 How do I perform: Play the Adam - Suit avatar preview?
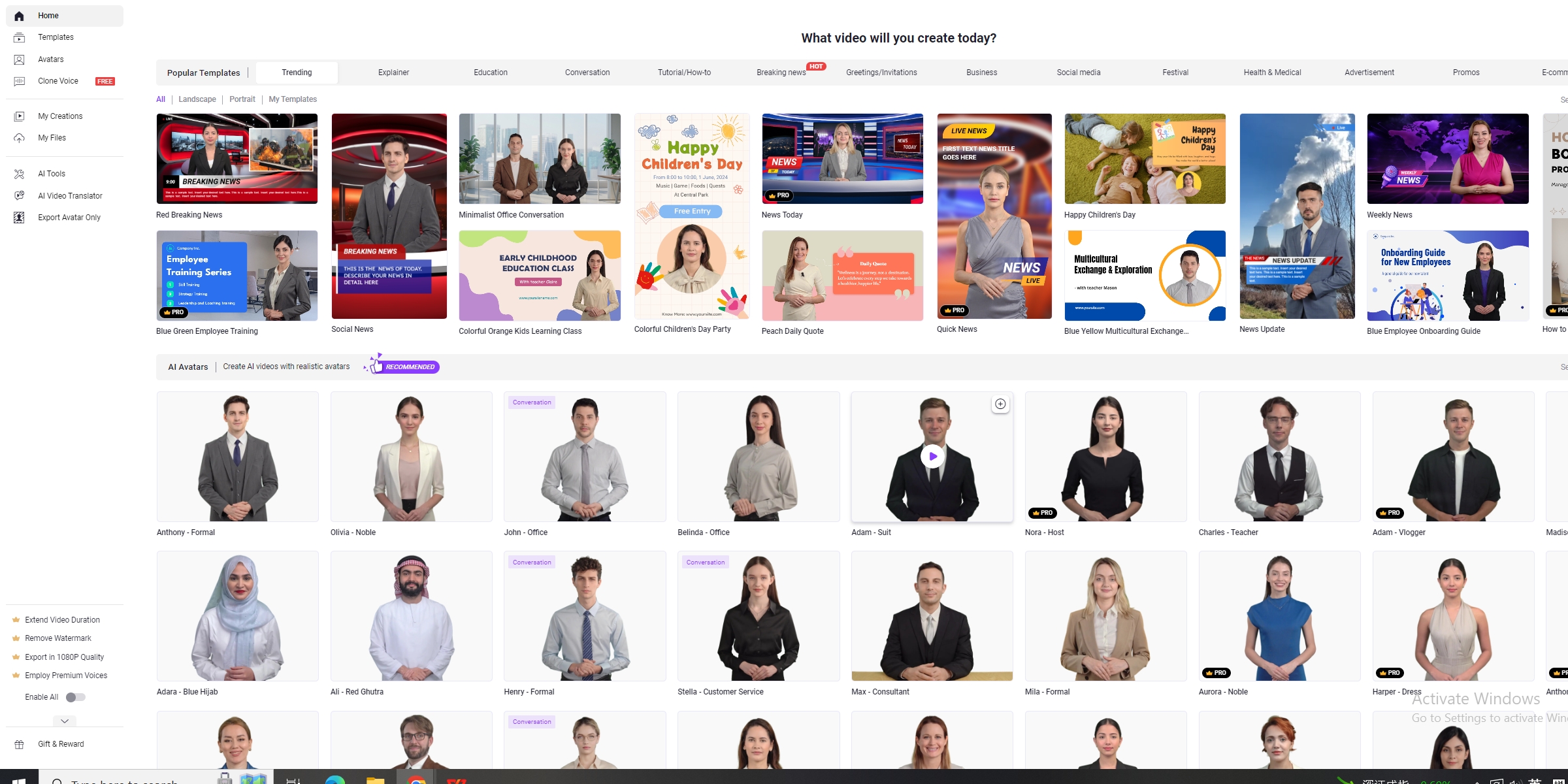932,456
